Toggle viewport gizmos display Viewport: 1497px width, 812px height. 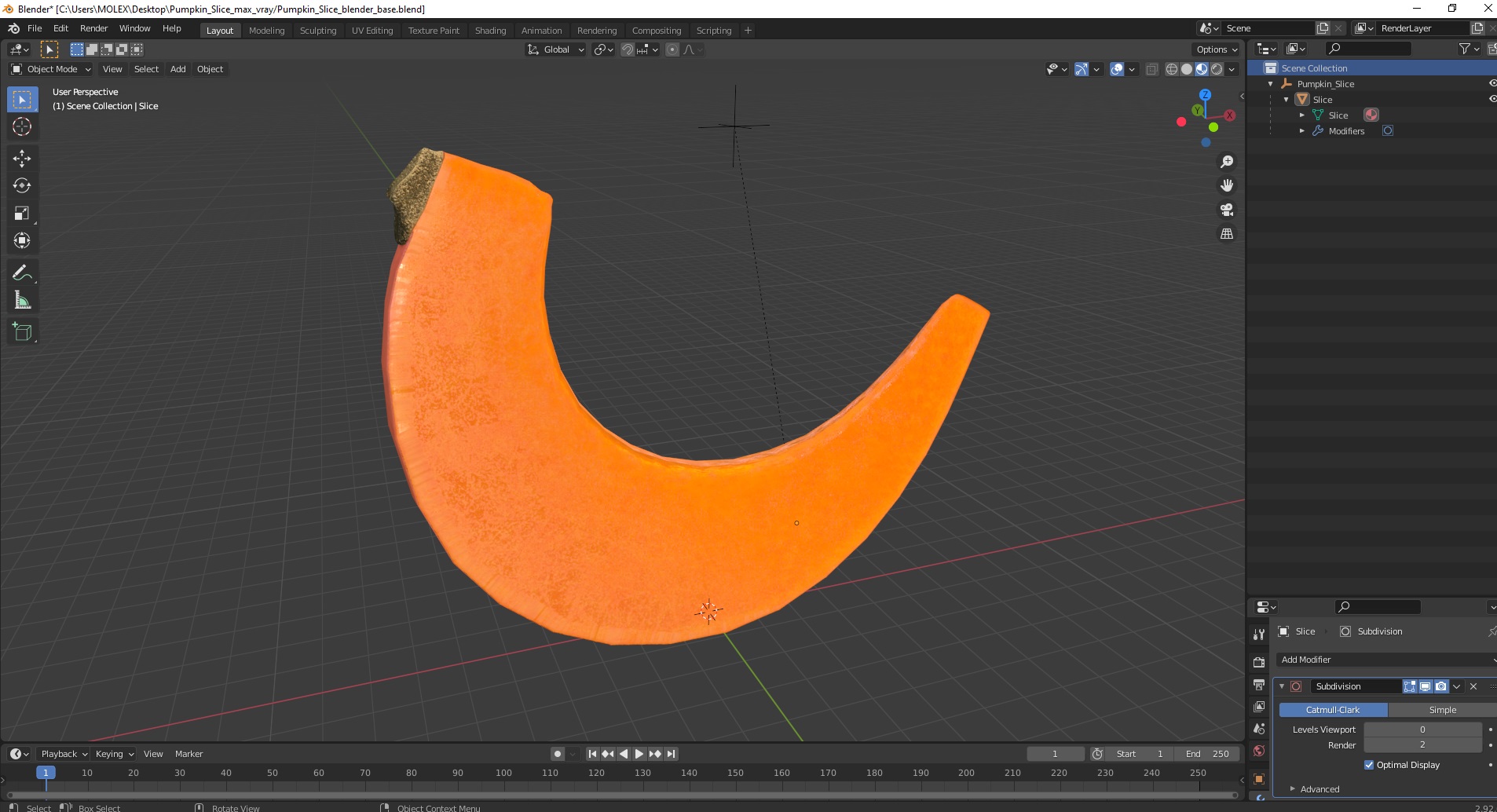pyautogui.click(x=1082, y=69)
